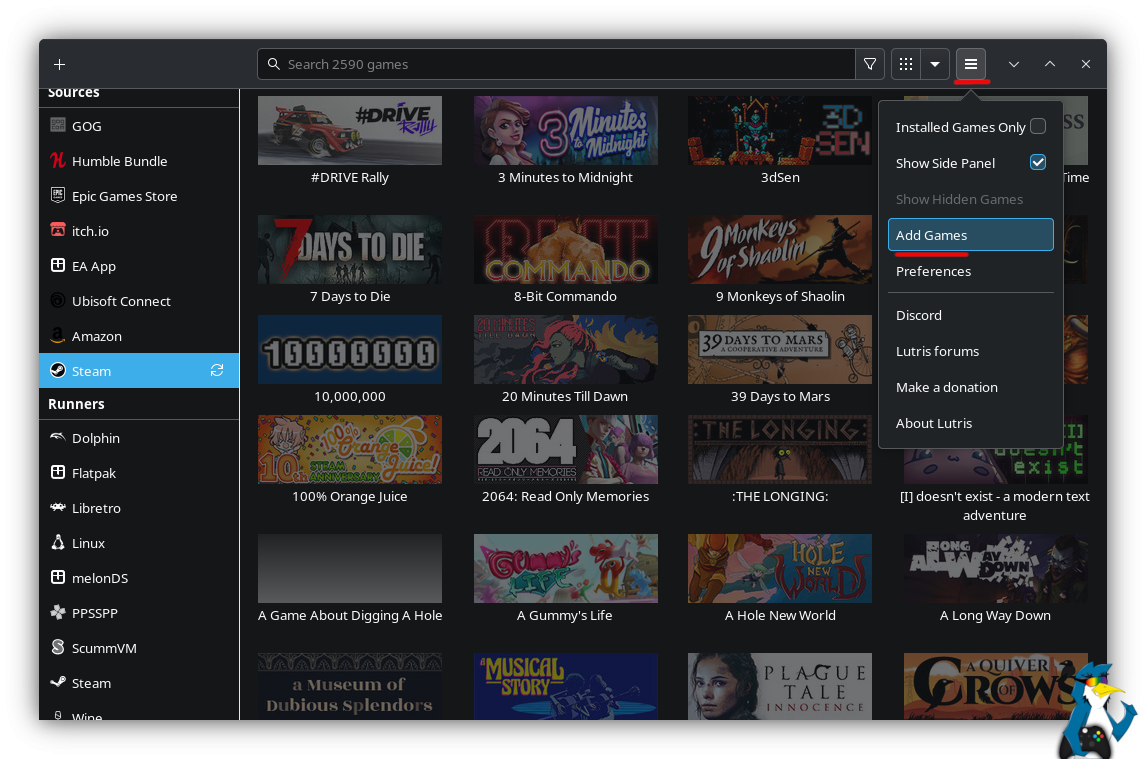Screen dimensions: 1146x759
Task: Choose Add Games from menu
Action: tap(970, 235)
